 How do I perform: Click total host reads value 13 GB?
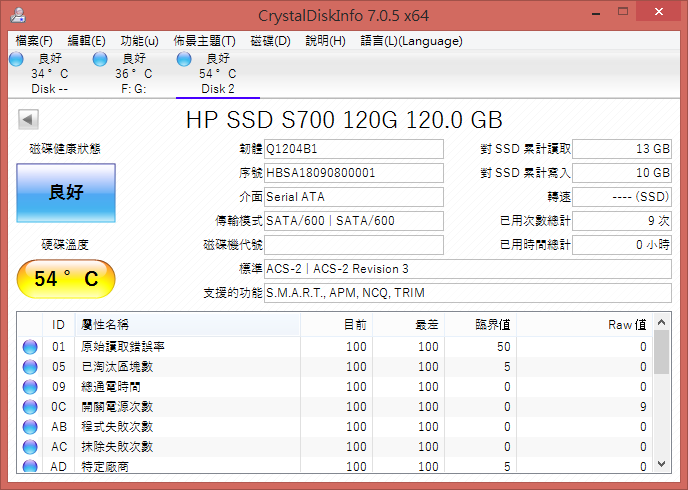tap(622, 149)
